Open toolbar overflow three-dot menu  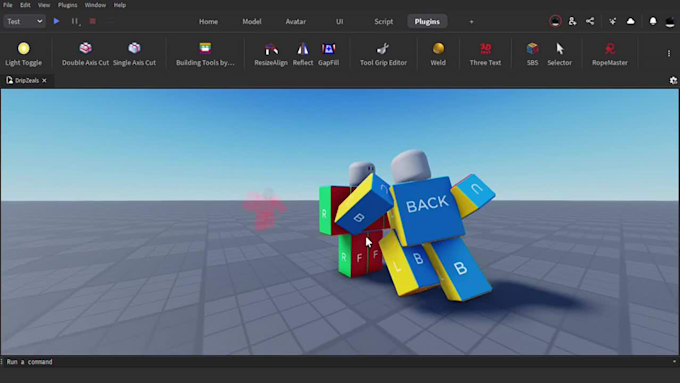coord(669,53)
